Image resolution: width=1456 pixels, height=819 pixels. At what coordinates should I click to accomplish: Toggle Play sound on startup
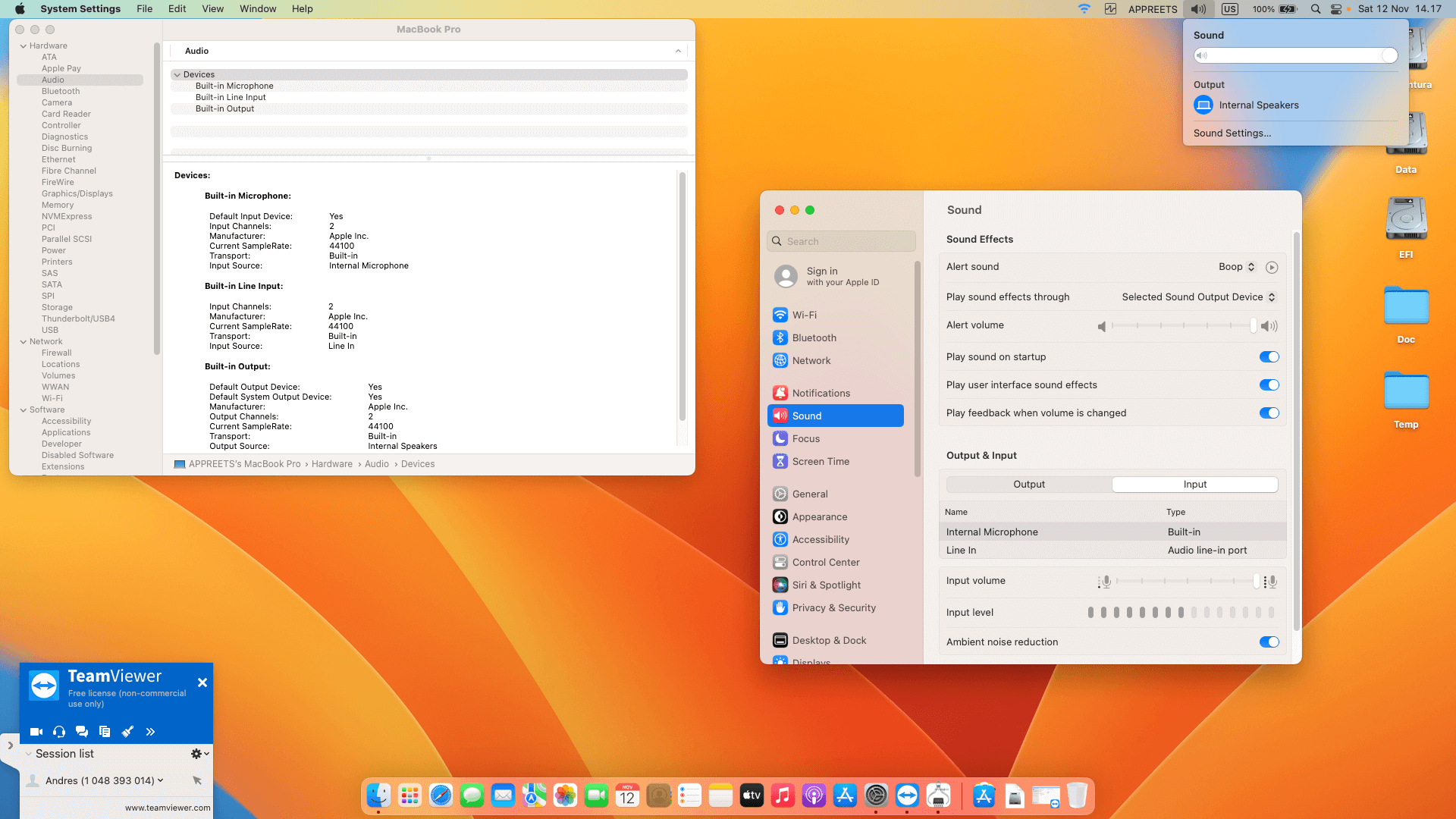(1269, 357)
